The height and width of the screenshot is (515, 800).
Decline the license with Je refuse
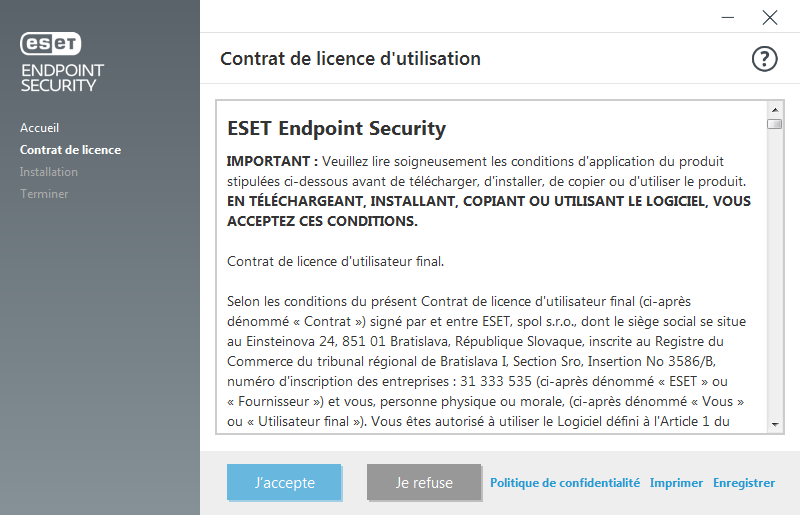coord(424,482)
